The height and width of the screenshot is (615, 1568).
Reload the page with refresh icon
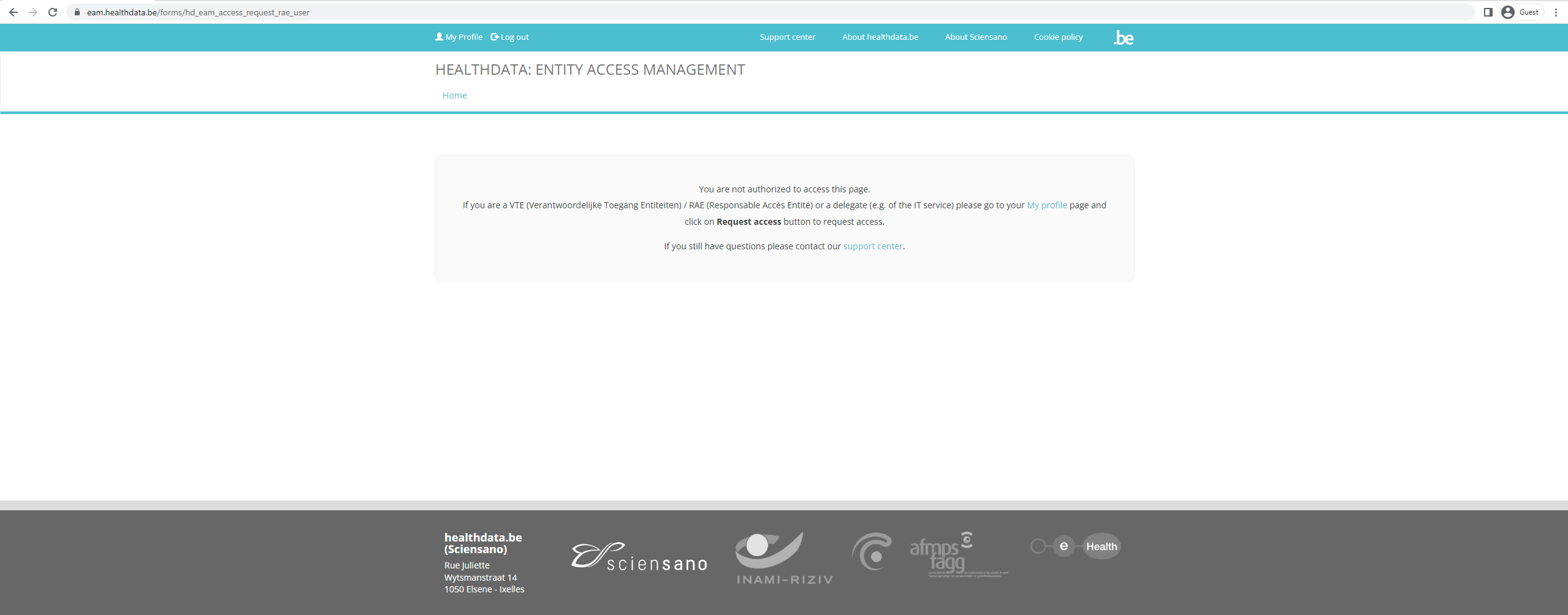click(x=53, y=12)
